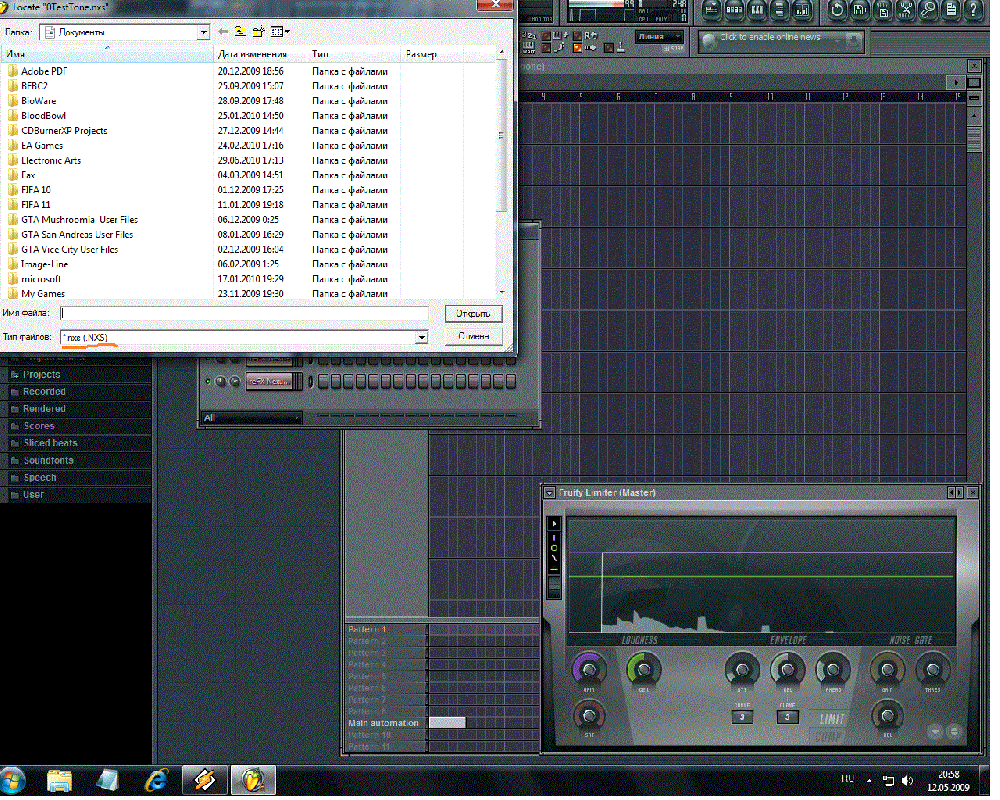Toggle the blend recording orange-lit button
Screen dimensions: 1000x800
point(577,48)
